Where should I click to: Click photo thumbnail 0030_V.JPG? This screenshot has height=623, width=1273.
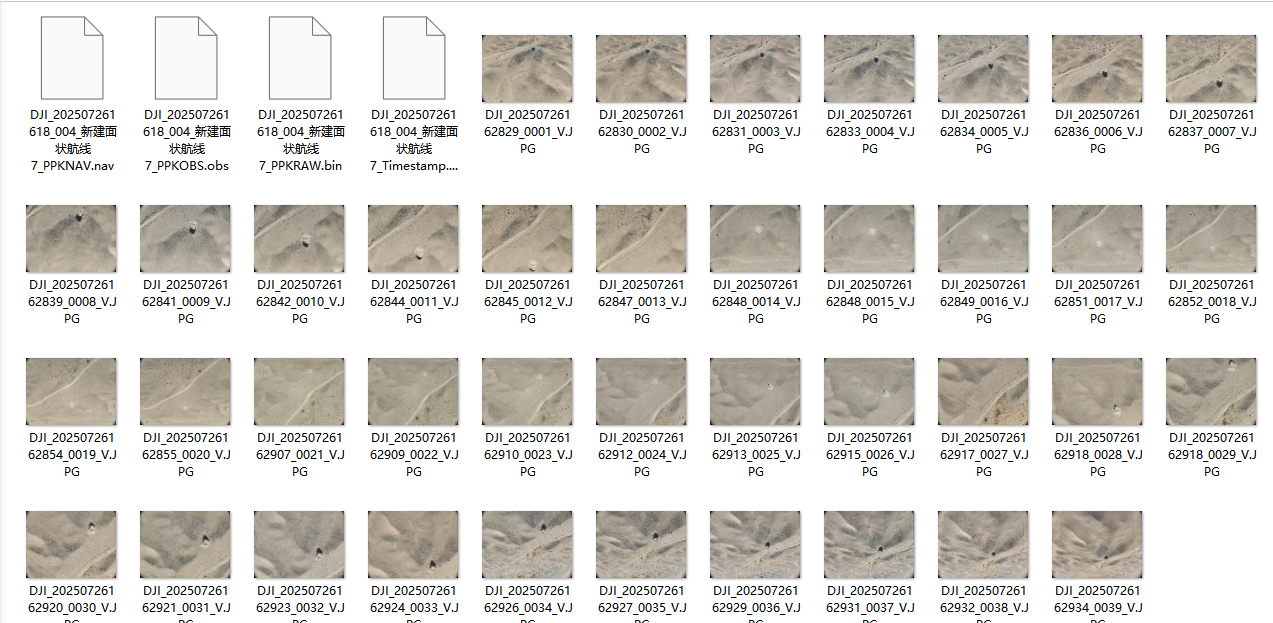(x=71, y=545)
